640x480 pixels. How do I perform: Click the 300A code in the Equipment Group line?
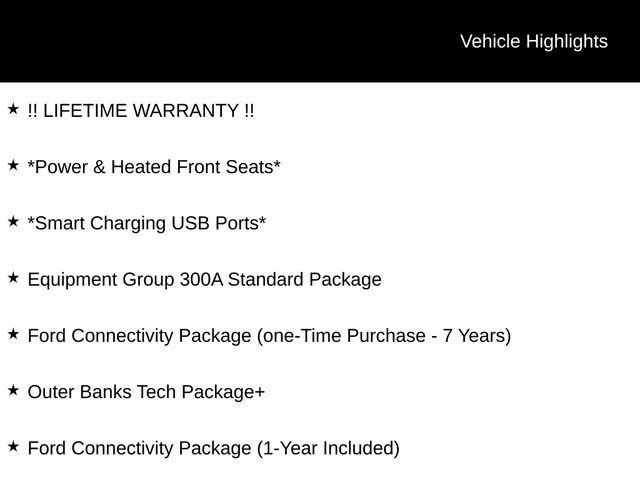pos(201,280)
